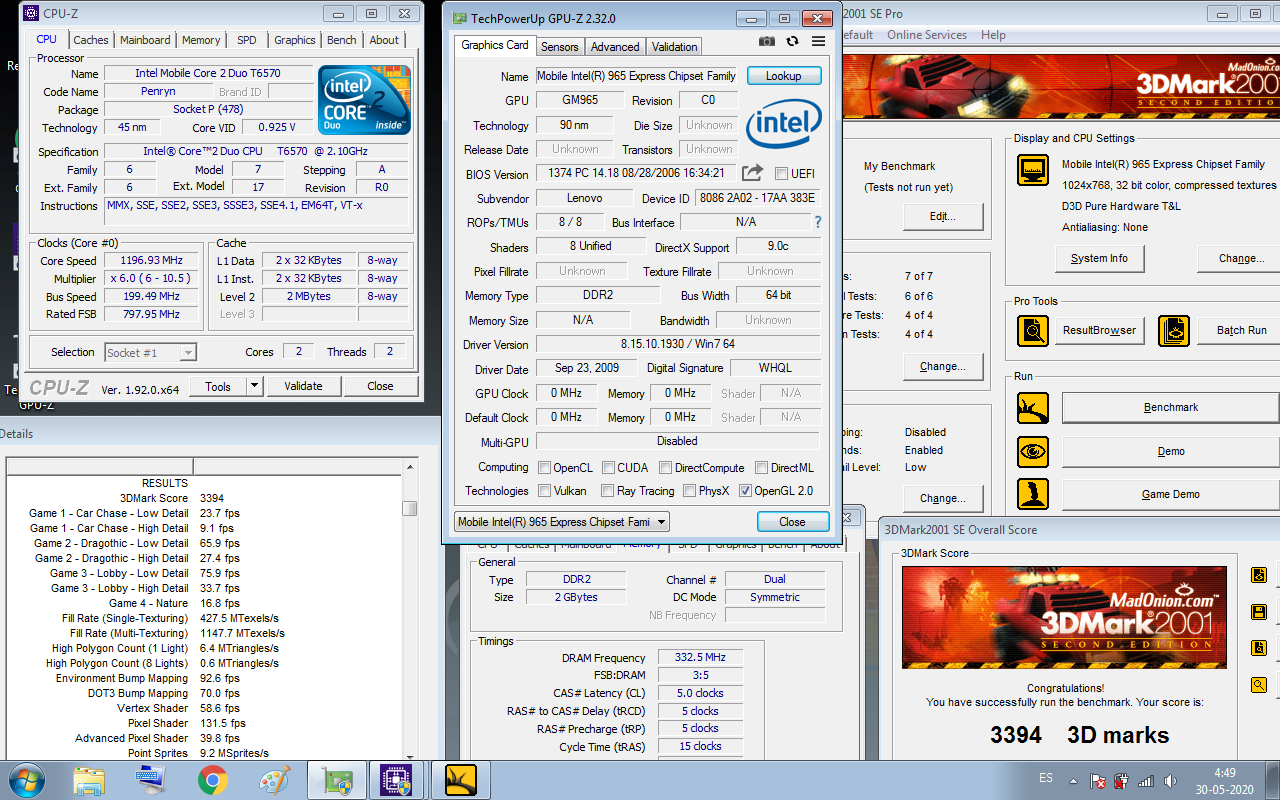Open File Explorer from the taskbar
Screen dimensions: 1280x800
click(89, 780)
